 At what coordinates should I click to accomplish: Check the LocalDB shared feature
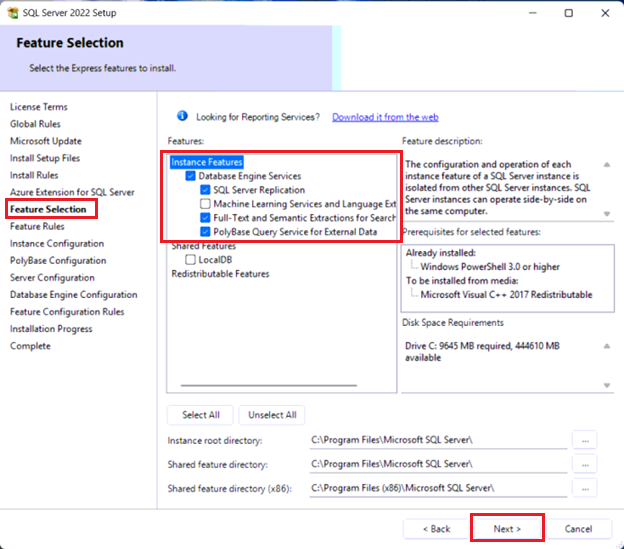click(x=190, y=260)
